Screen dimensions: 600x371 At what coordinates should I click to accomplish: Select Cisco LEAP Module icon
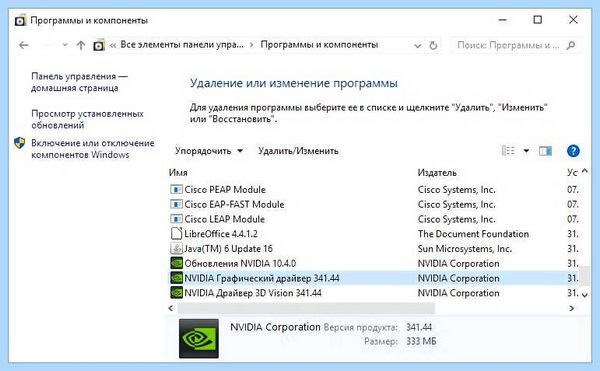click(176, 219)
